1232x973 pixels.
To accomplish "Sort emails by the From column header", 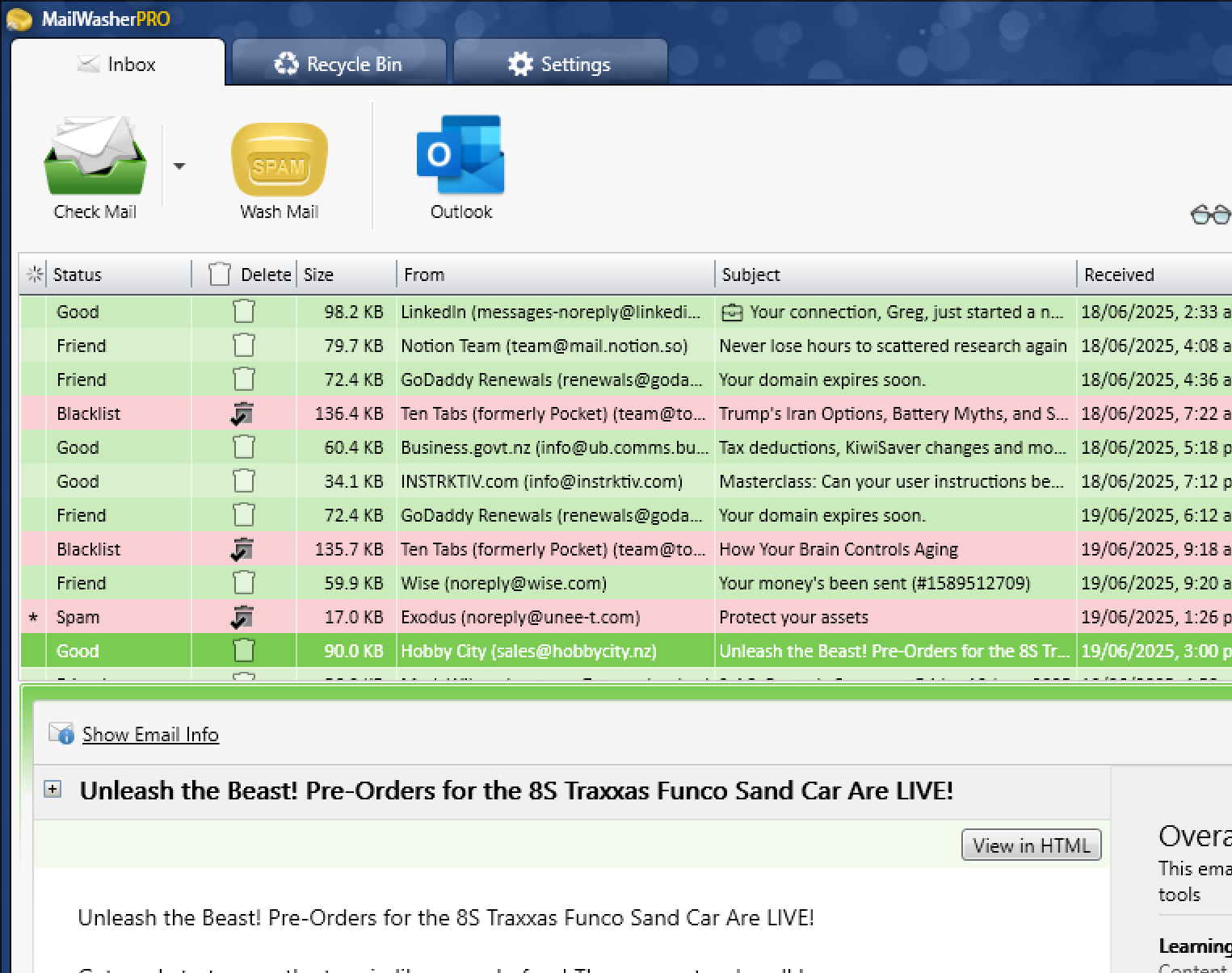I will (x=555, y=275).
